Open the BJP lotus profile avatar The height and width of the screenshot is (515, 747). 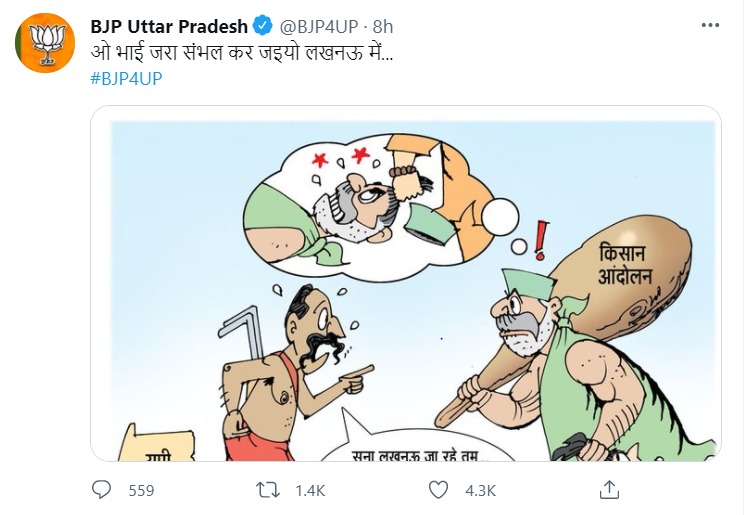point(45,43)
